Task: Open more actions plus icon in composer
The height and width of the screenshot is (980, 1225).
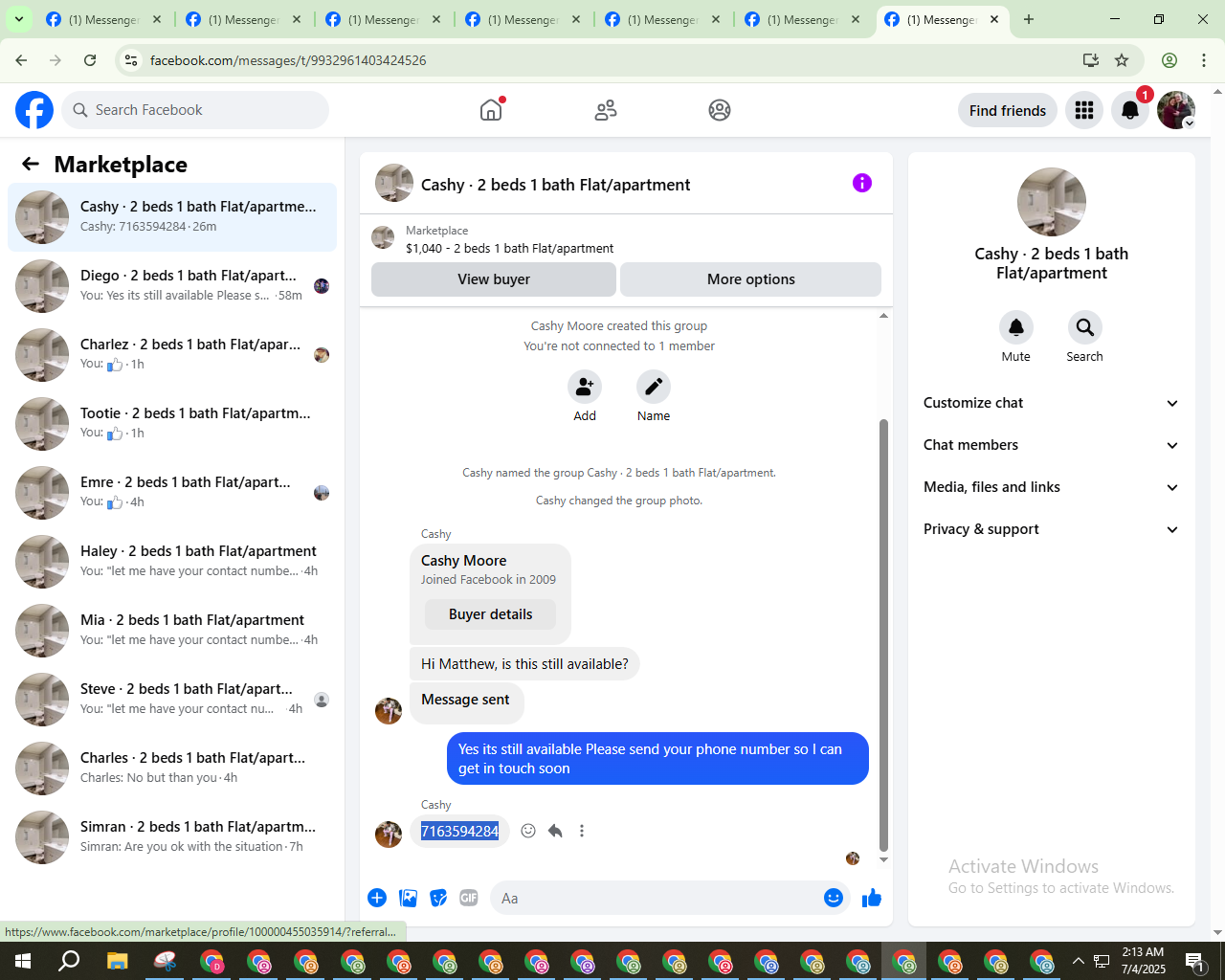Action: tap(377, 898)
